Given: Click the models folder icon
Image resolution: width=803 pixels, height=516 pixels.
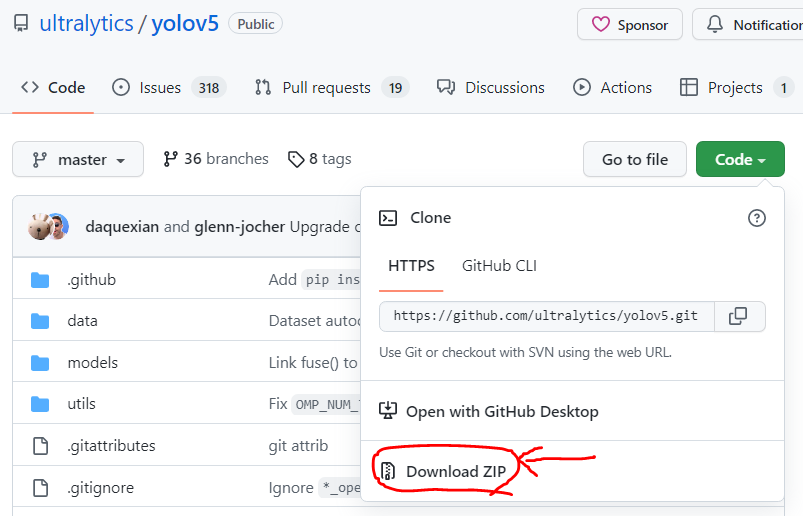Looking at the screenshot, I should point(40,363).
